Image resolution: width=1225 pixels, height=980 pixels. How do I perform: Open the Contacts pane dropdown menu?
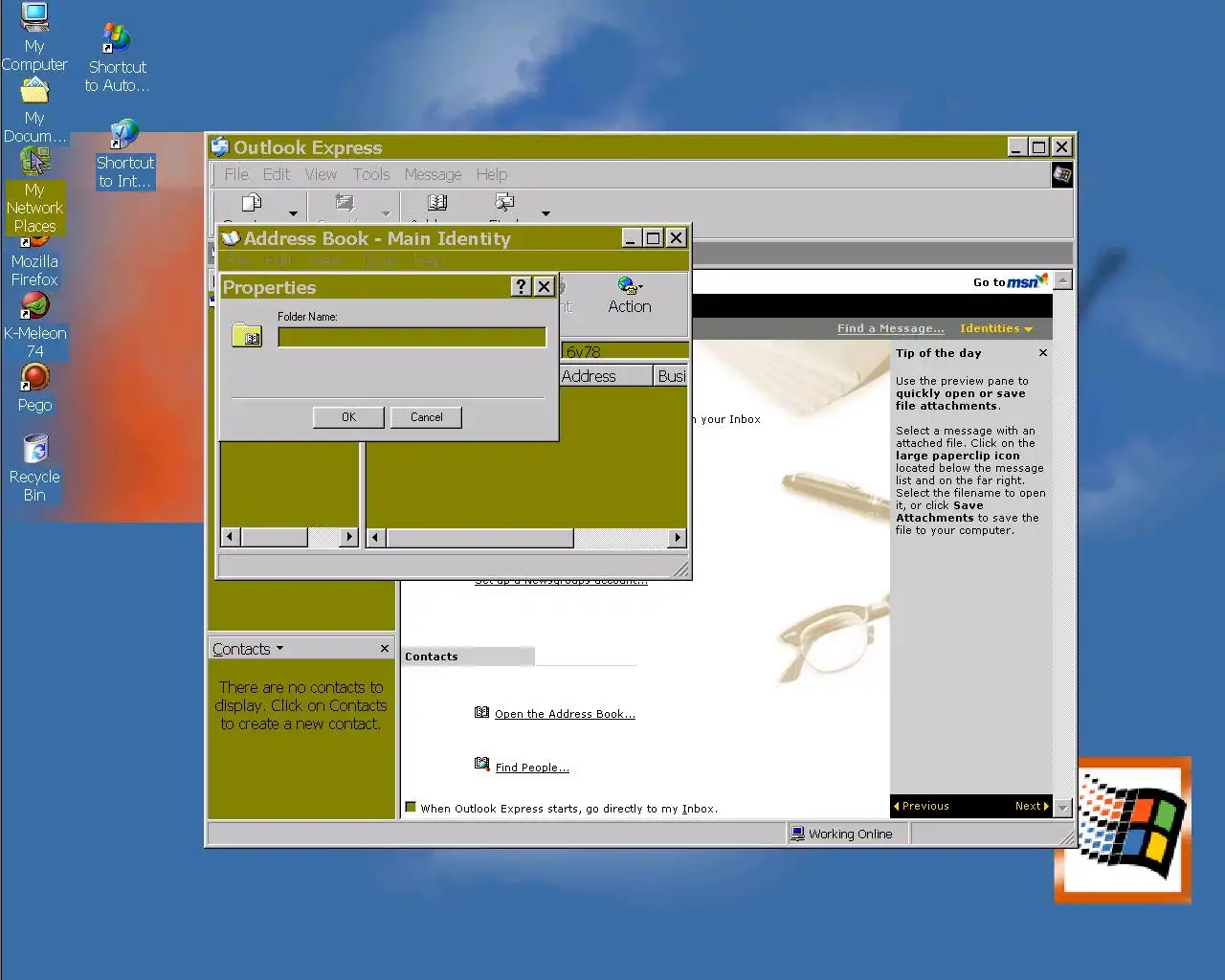point(279,648)
